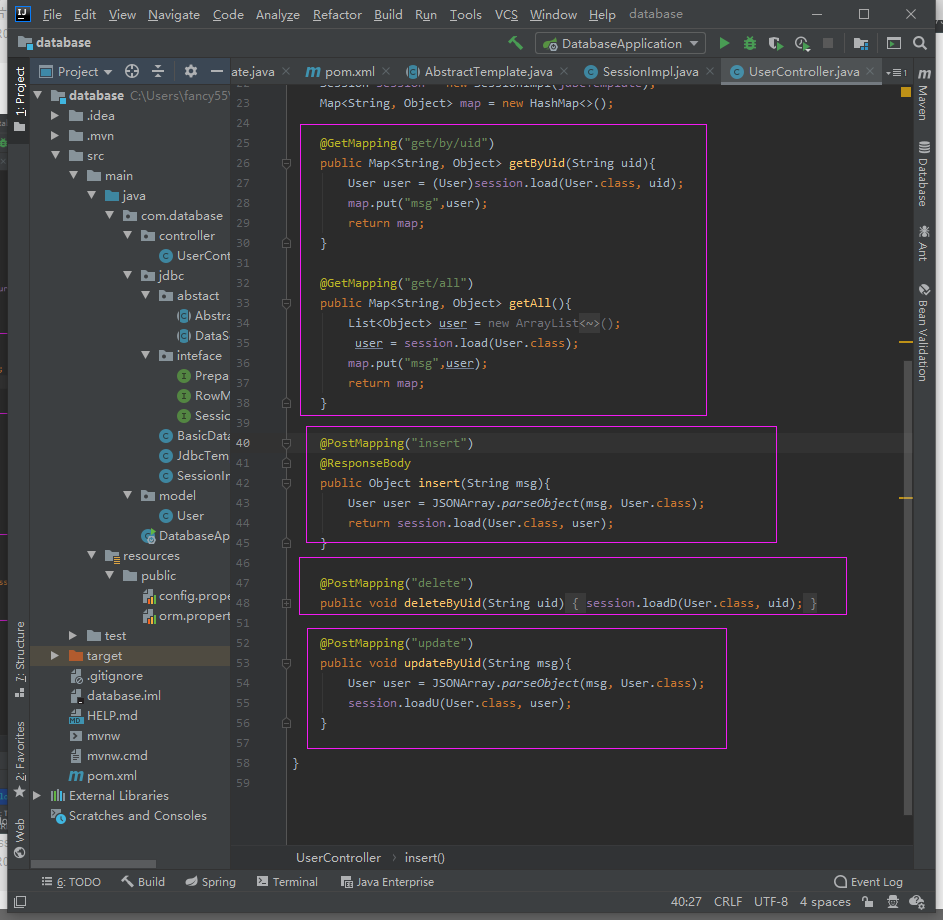This screenshot has width=943, height=920.
Task: Start debugging with the bug icon
Action: click(x=749, y=43)
